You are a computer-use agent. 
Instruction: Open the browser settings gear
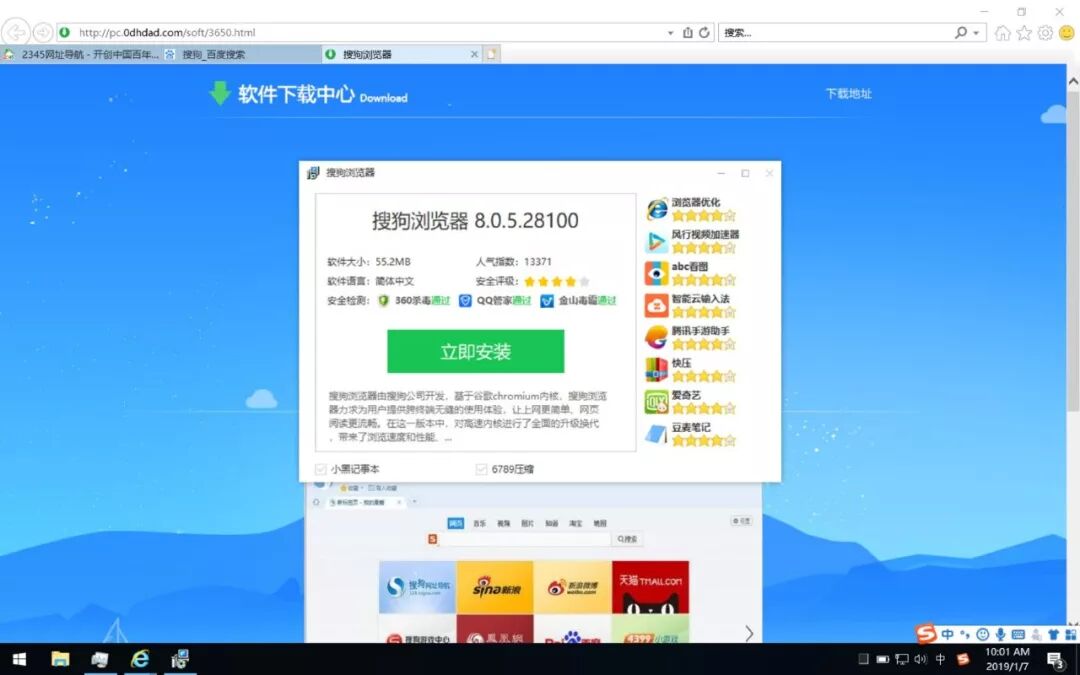[1046, 32]
